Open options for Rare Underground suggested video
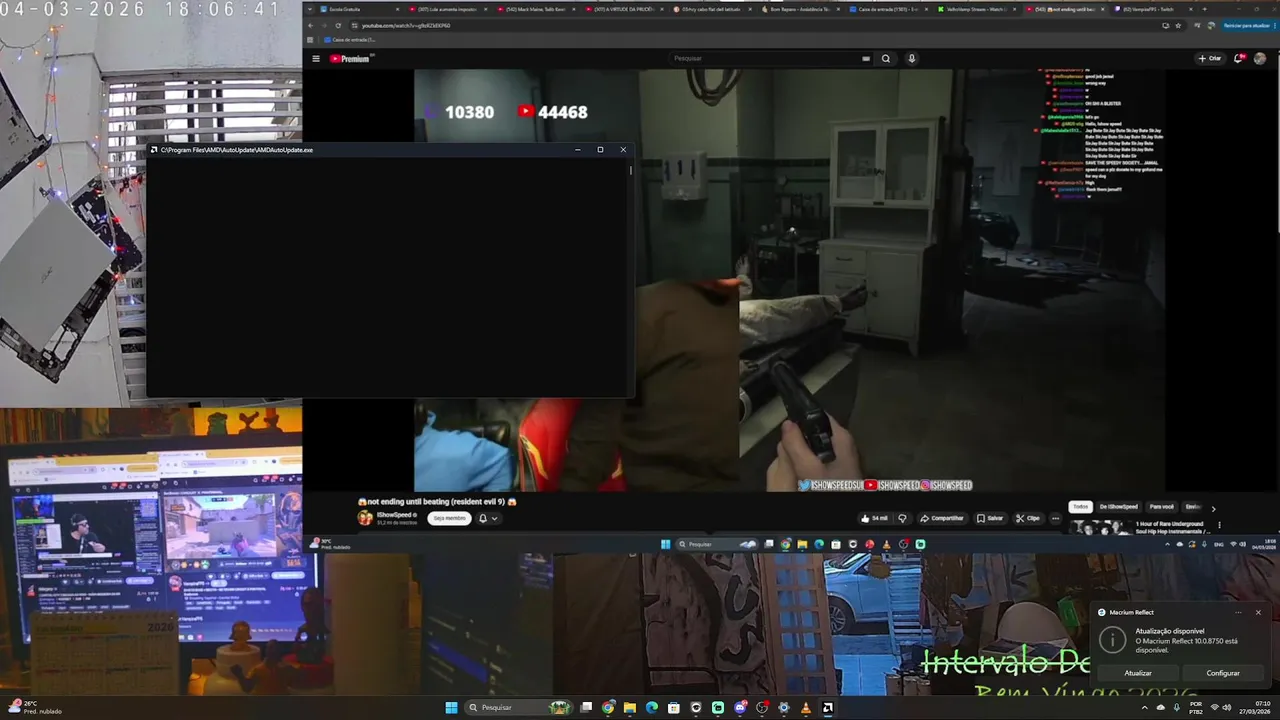The width and height of the screenshot is (1280, 720). pos(1219,525)
